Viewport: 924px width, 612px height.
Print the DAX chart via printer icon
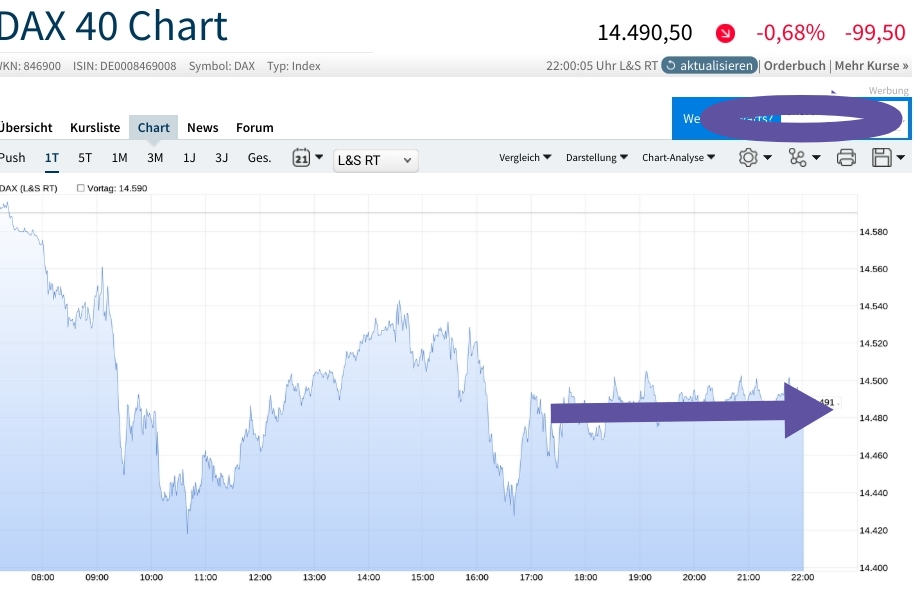pos(847,157)
